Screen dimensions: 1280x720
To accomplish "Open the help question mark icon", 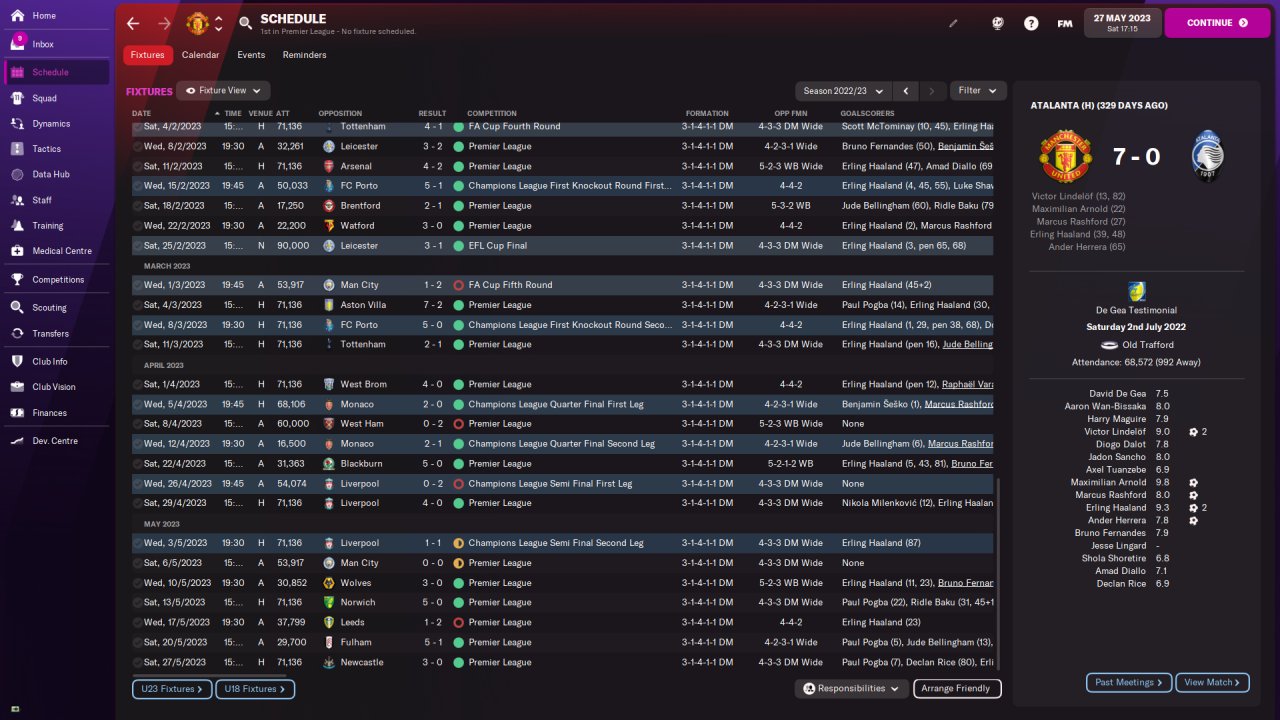I will (1031, 23).
